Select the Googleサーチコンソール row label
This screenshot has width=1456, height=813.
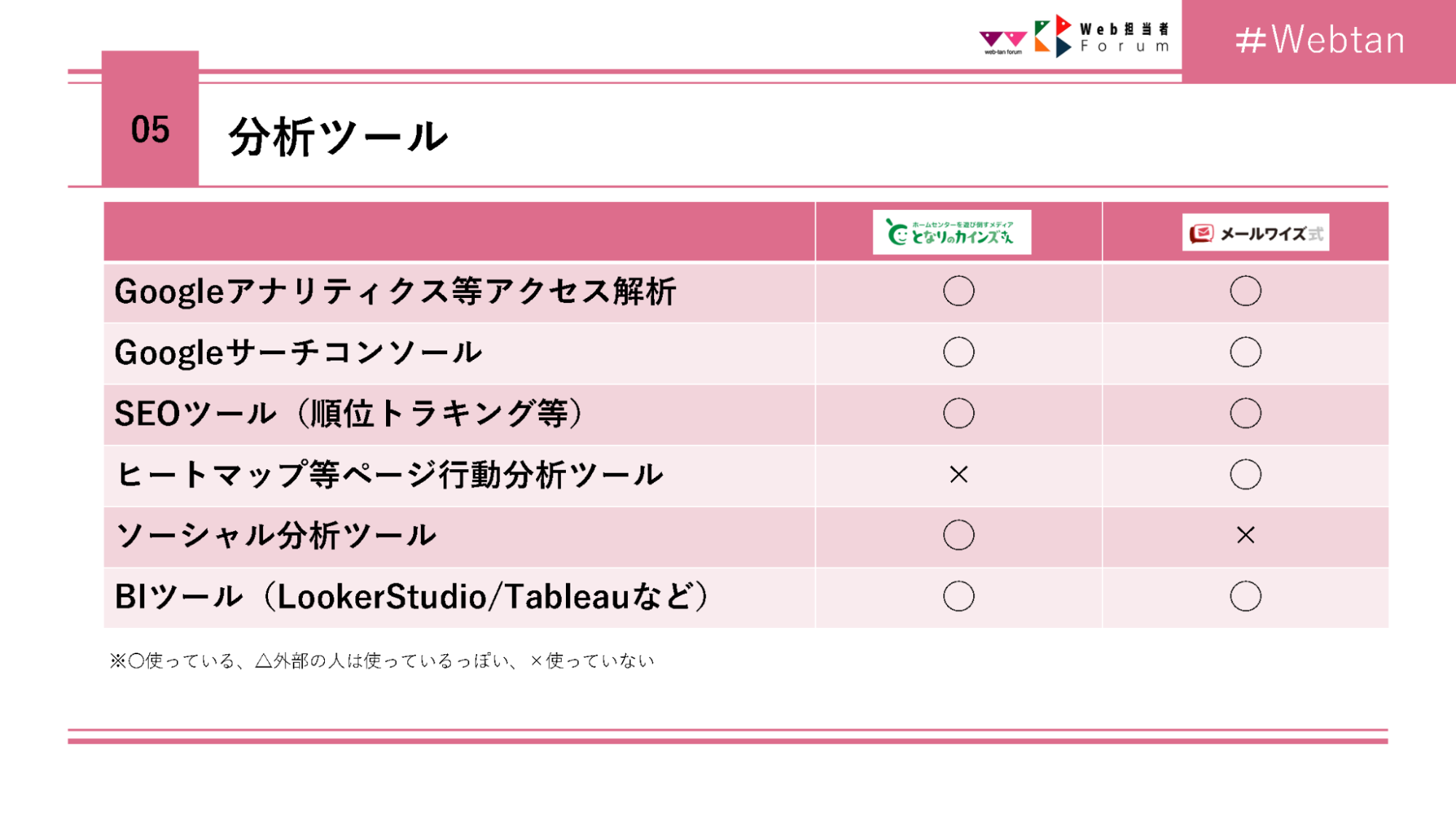pos(299,353)
